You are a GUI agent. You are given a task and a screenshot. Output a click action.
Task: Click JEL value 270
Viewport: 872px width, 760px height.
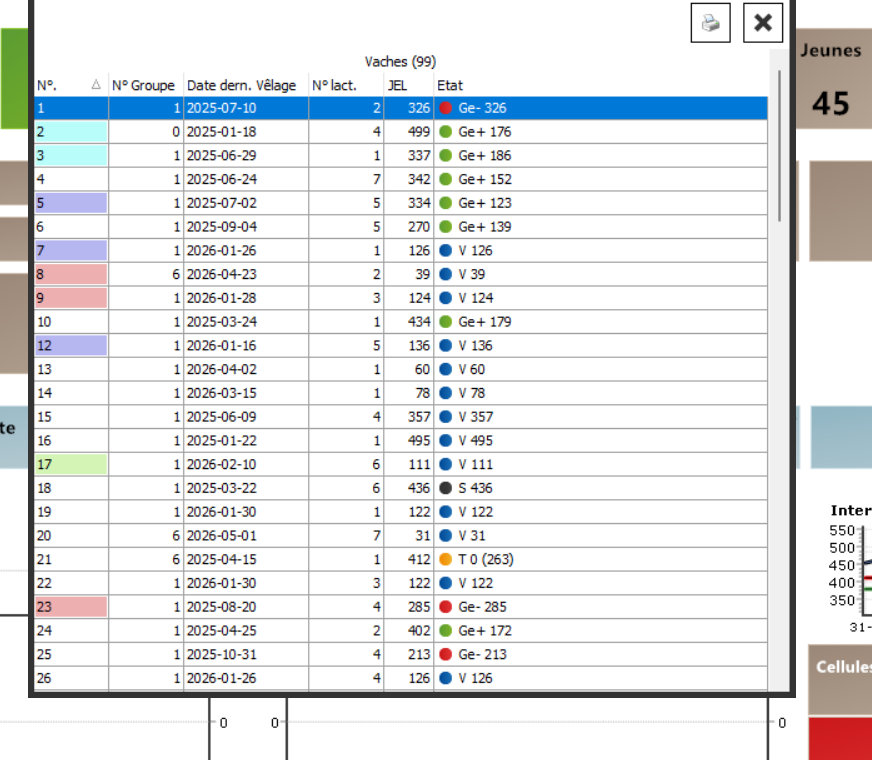(419, 227)
